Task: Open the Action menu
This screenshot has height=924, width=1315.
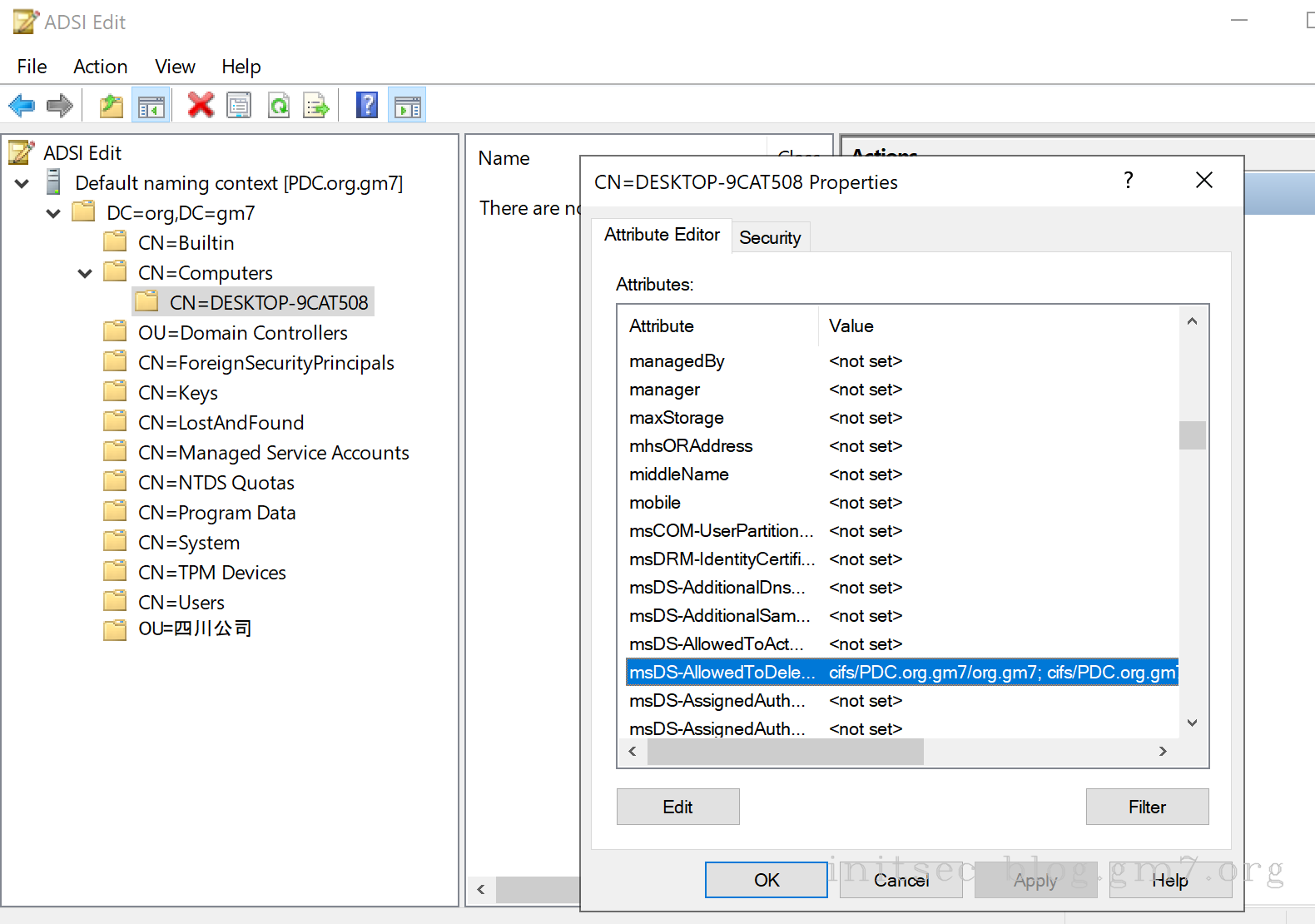Action: [x=100, y=67]
